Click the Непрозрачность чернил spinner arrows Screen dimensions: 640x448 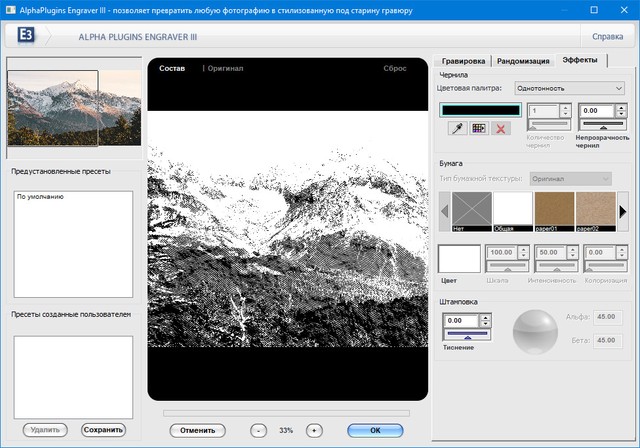point(621,111)
